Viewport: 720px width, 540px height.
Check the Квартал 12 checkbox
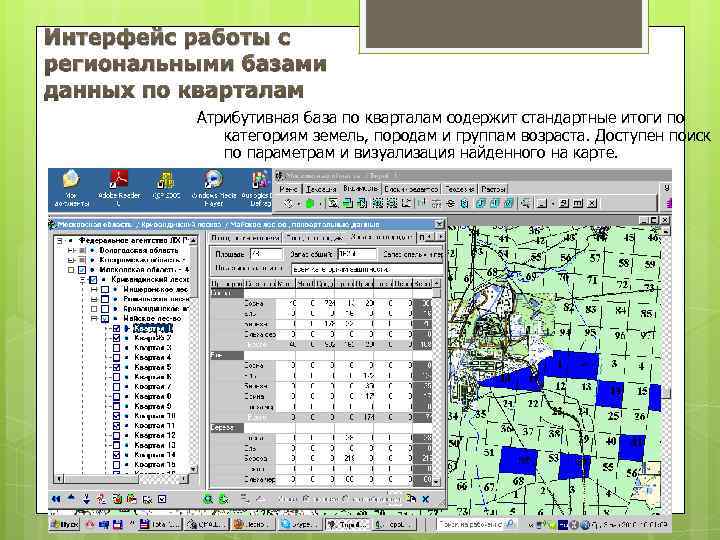116,435
